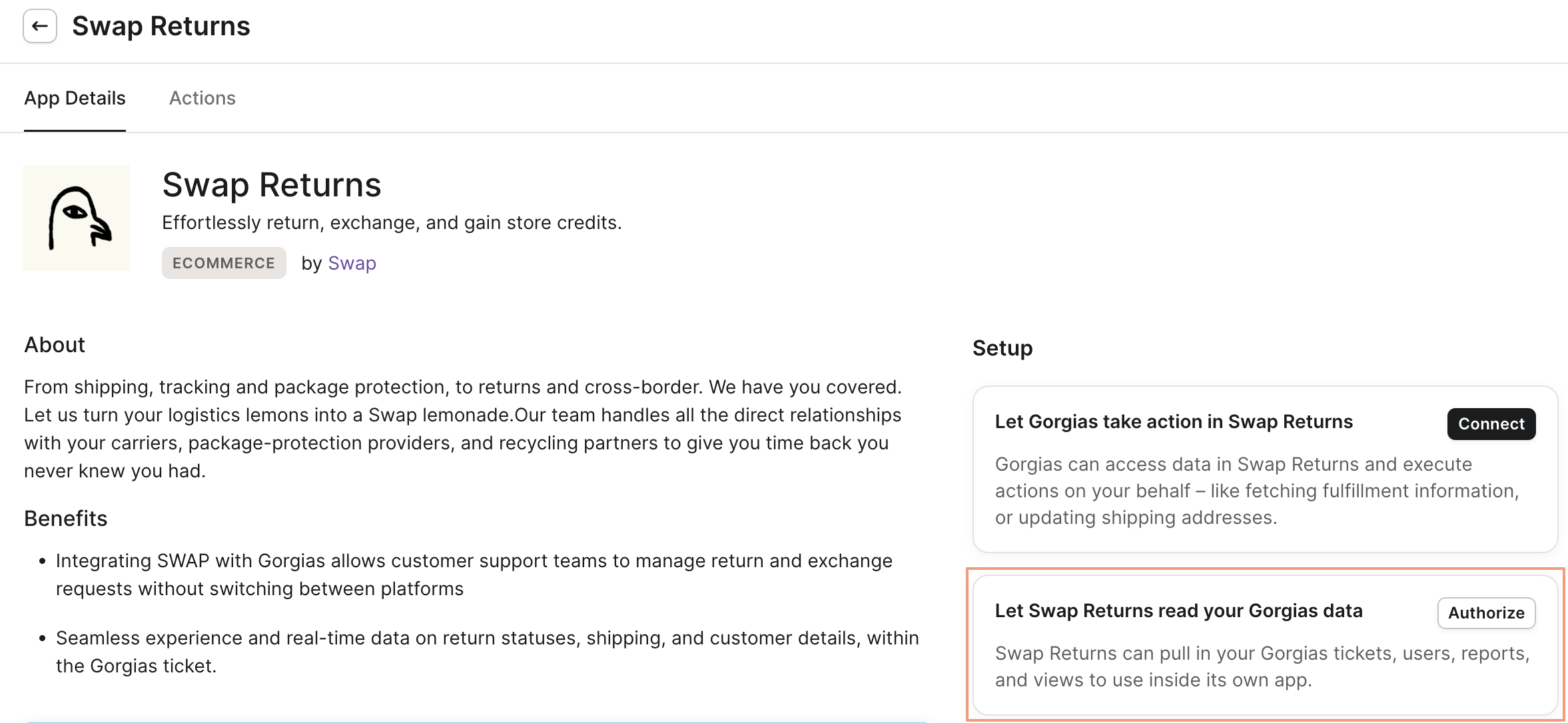Click the About description paragraph
This screenshot has height=723, width=1568.
[x=463, y=429]
